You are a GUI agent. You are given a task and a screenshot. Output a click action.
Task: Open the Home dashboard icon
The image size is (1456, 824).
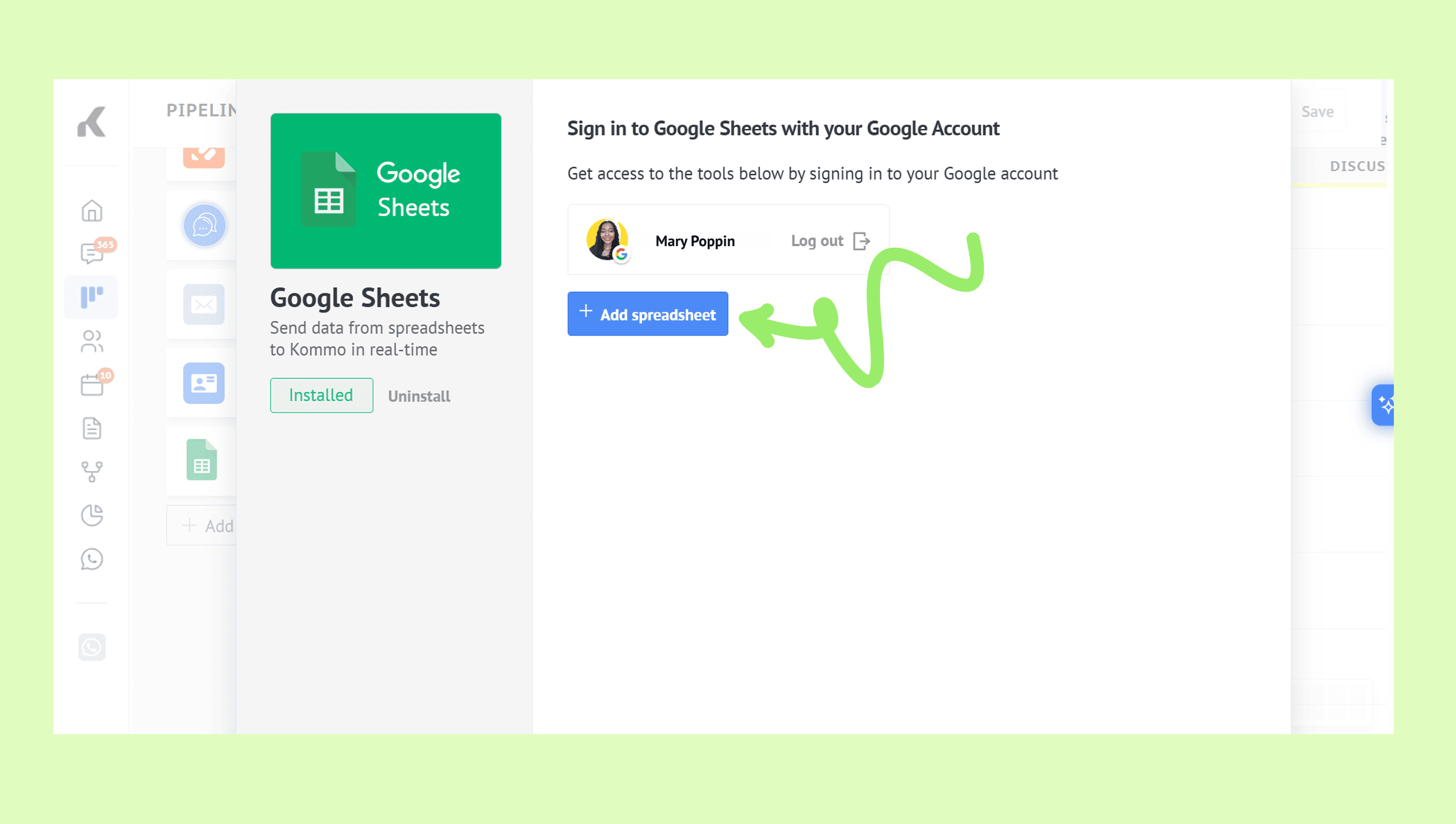point(92,211)
